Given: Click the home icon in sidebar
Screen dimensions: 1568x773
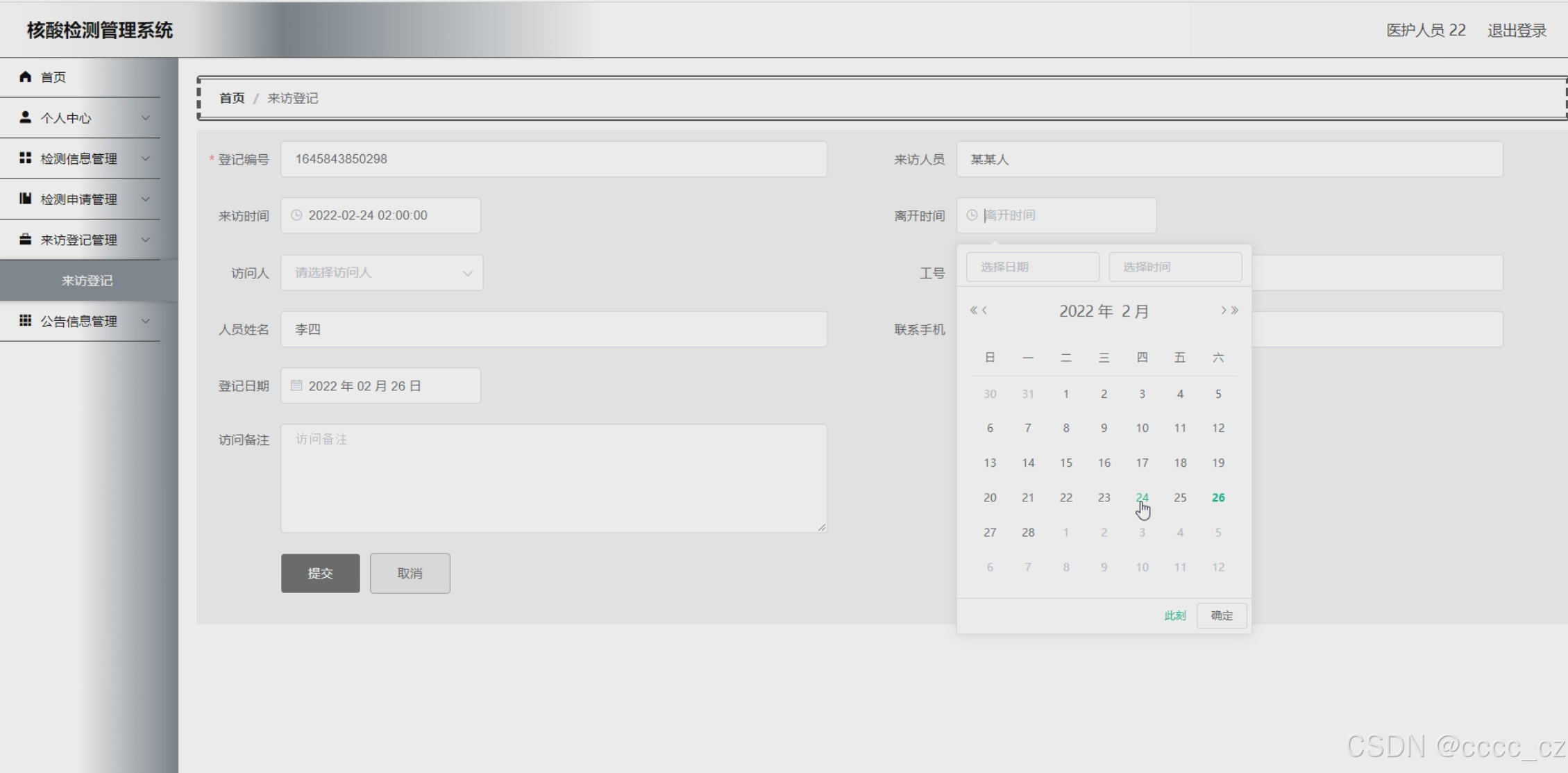Looking at the screenshot, I should (26, 76).
